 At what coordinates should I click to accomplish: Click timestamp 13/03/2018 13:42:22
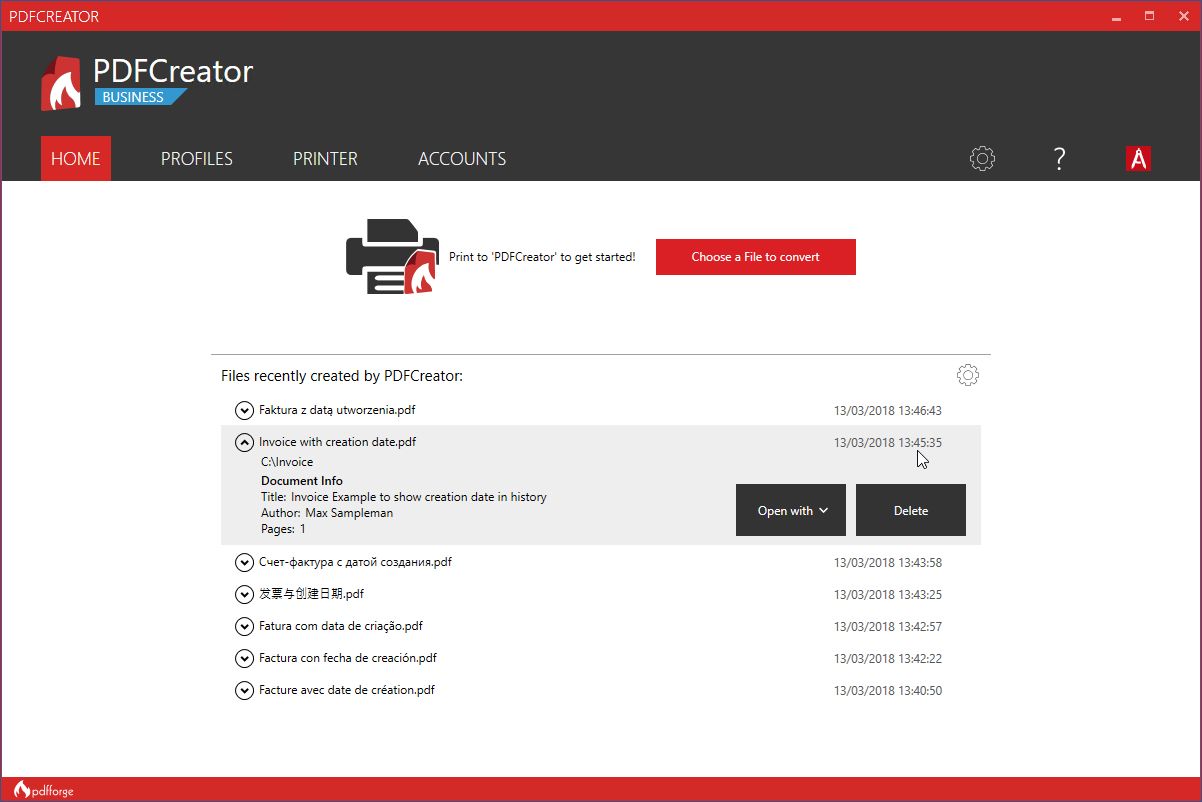888,659
